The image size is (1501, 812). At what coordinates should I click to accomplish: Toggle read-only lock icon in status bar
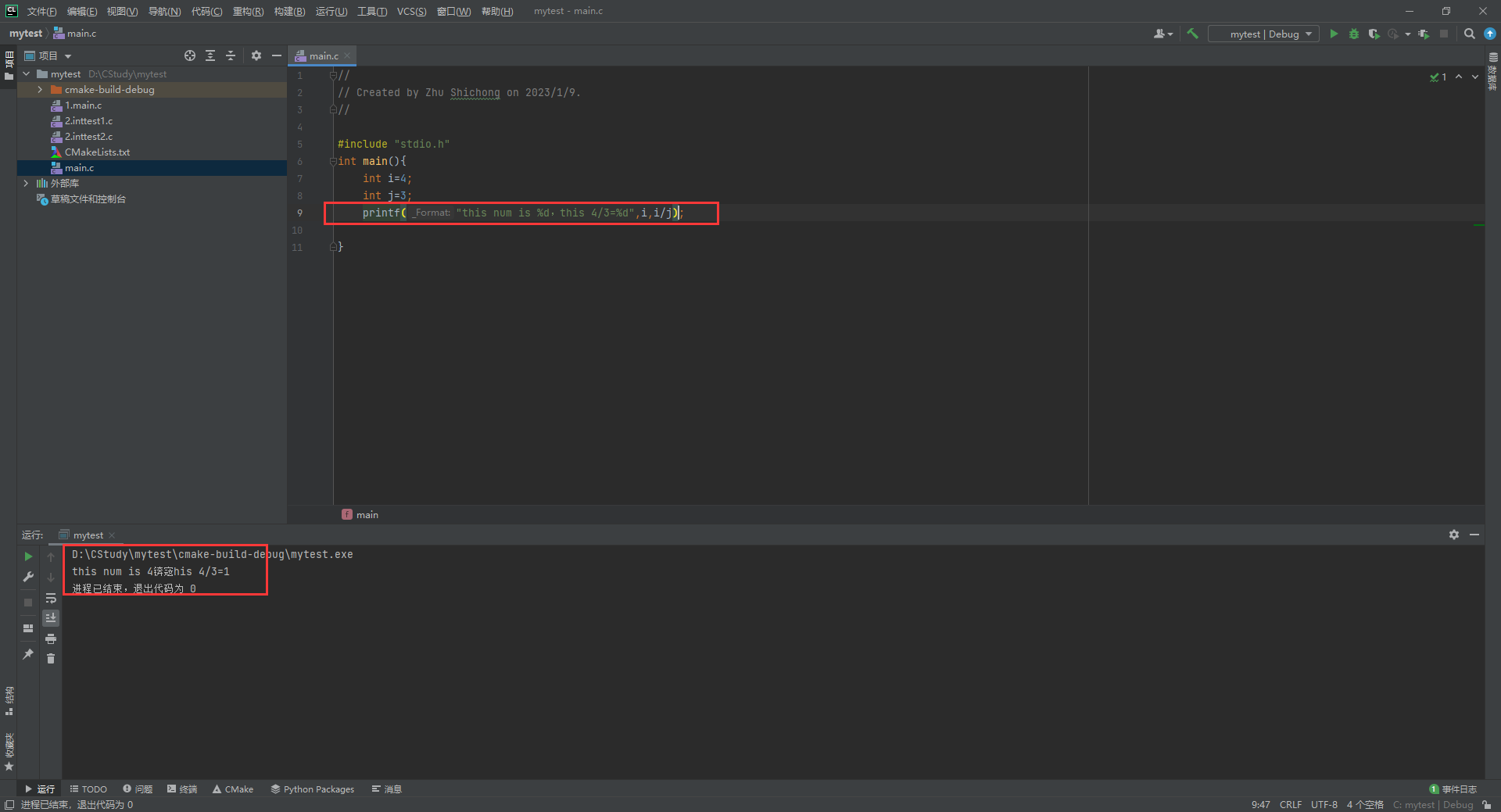pos(1487,804)
